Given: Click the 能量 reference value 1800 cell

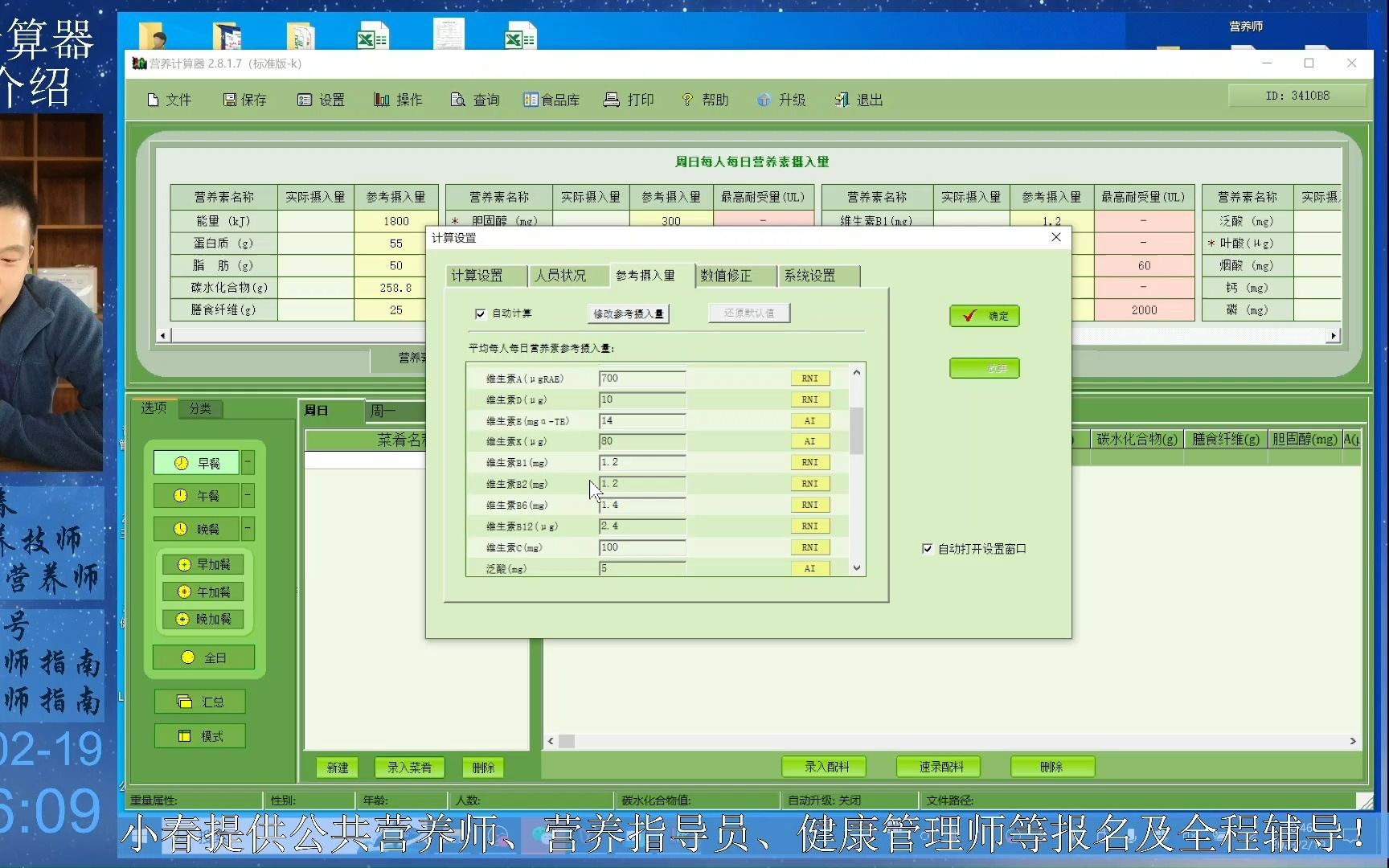Looking at the screenshot, I should coord(395,221).
